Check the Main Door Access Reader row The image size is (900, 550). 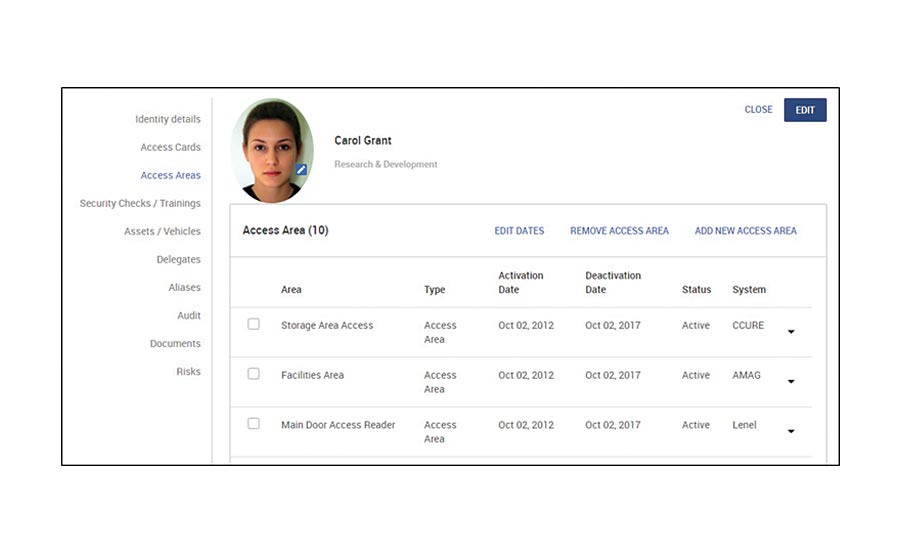click(254, 424)
